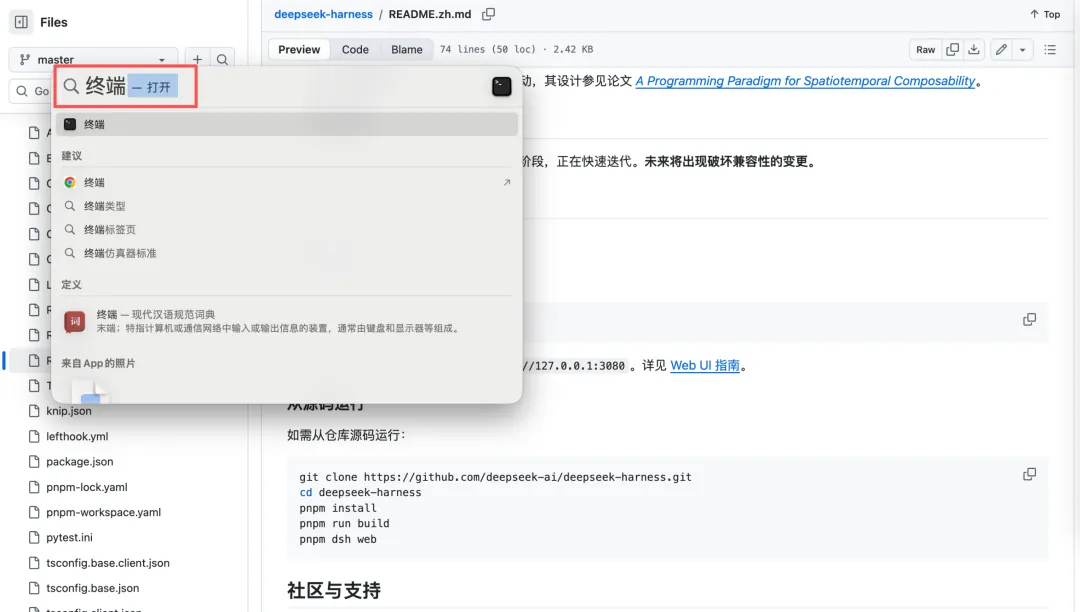Viewport: 1080px width, 612px height.
Task: Select the top 终端 app result
Action: (287, 124)
